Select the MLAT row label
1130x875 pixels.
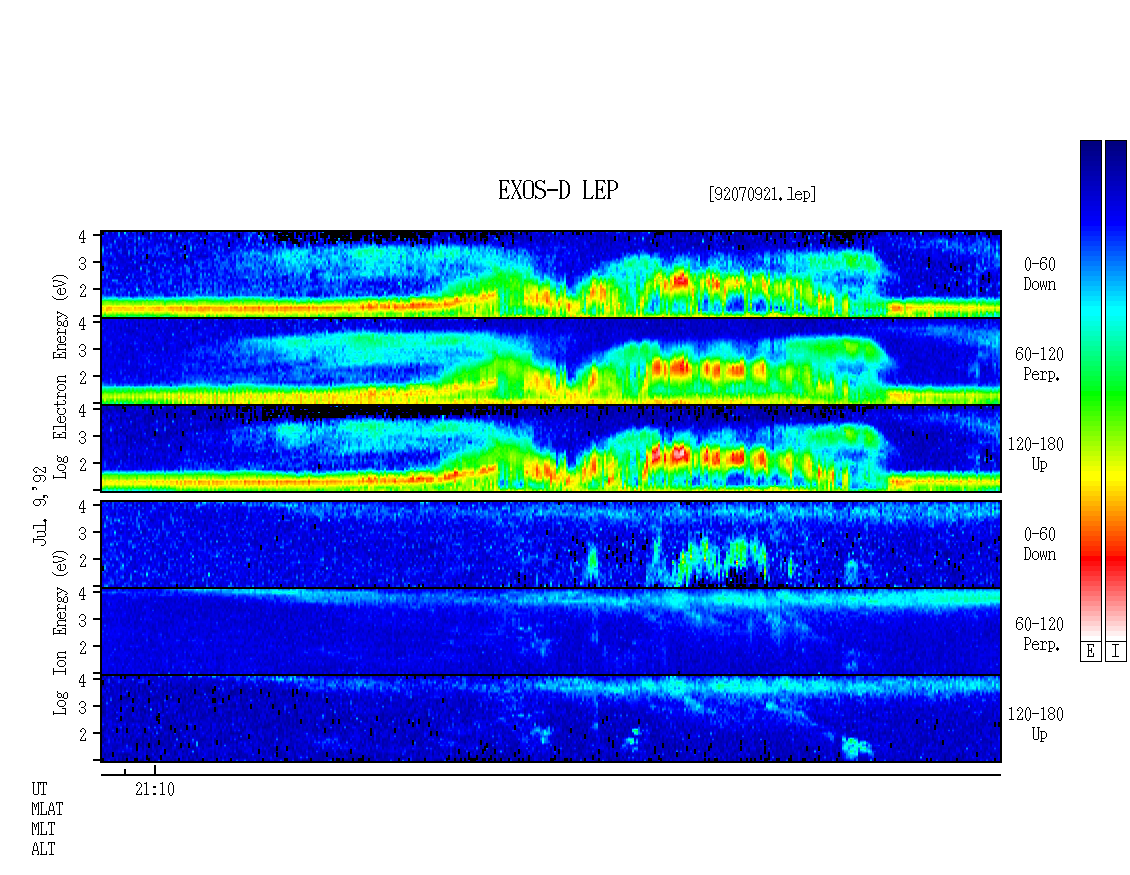point(47,809)
